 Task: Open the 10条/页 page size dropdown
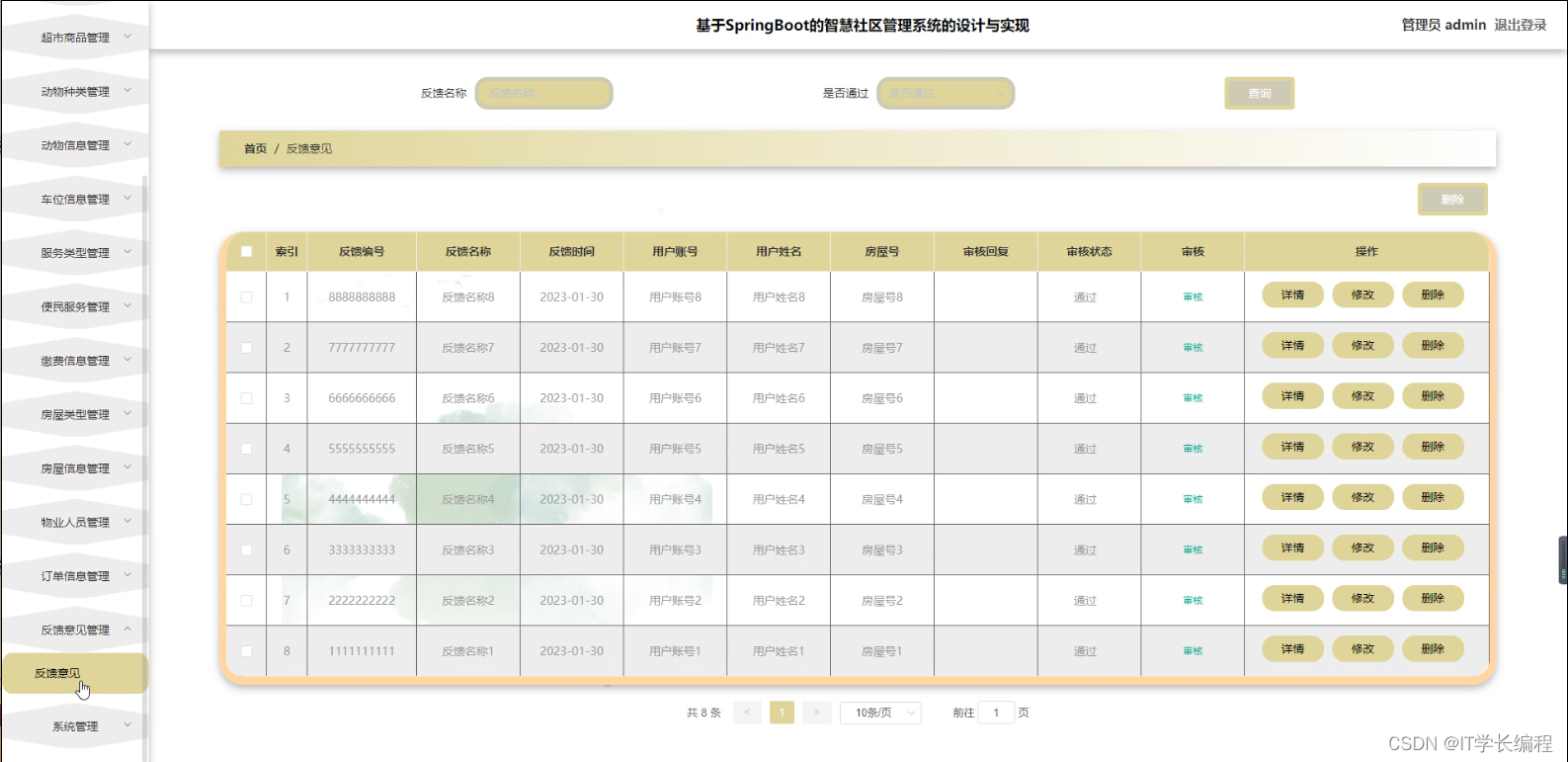880,713
